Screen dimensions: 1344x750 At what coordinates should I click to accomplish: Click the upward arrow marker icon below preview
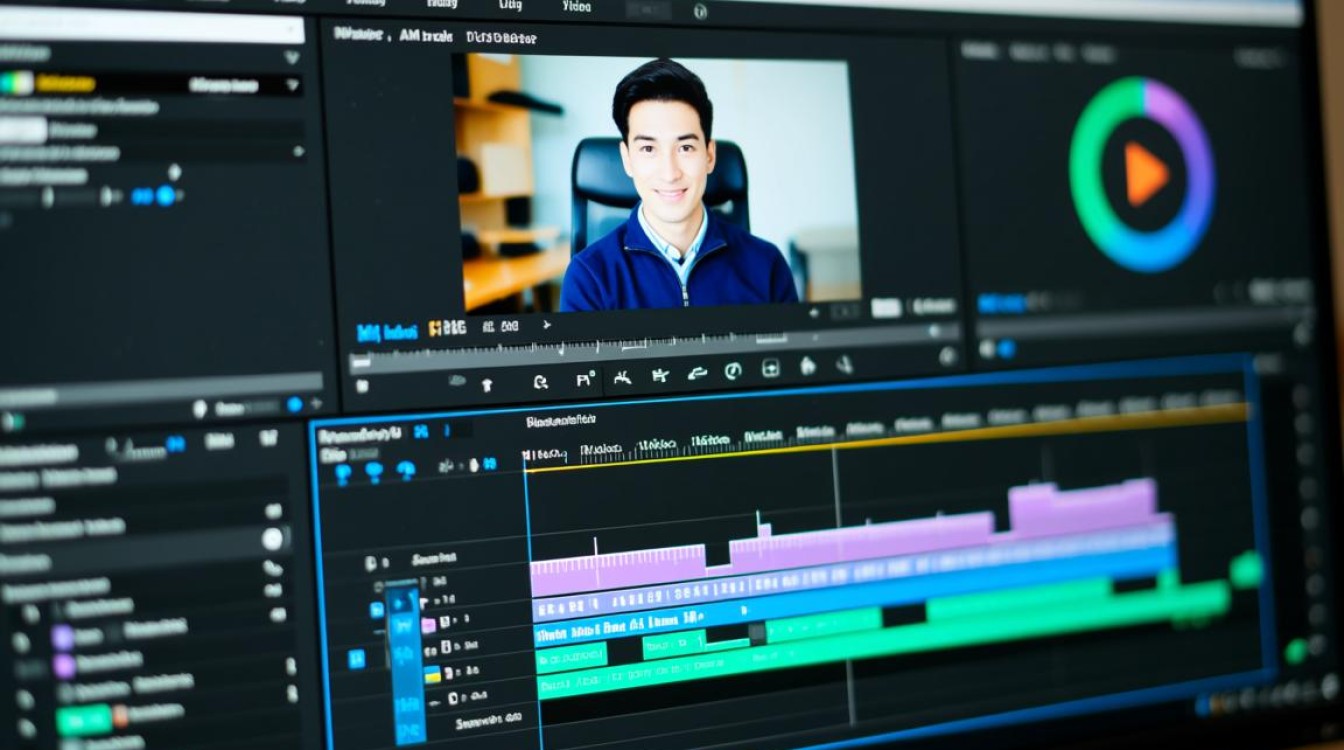[x=487, y=383]
